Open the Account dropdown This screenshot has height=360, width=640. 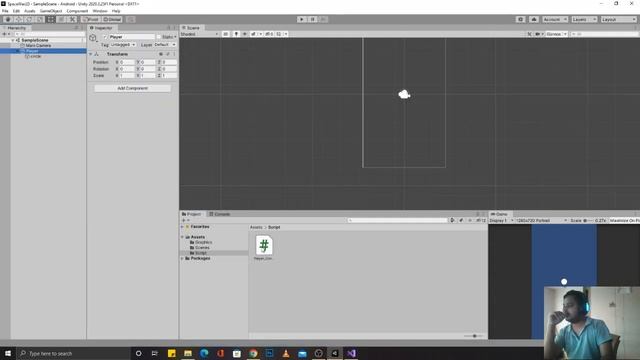pos(555,19)
